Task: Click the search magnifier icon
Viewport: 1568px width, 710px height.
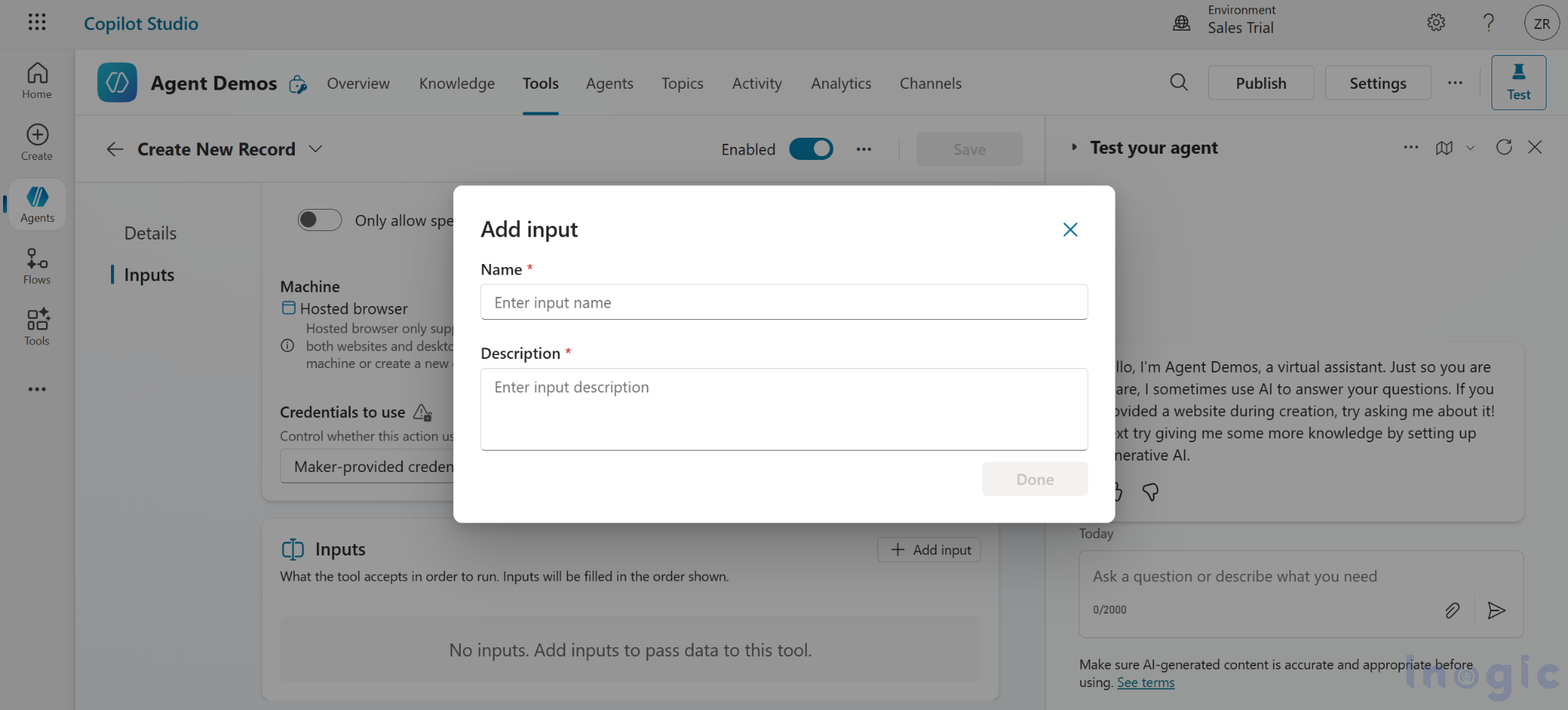Action: click(x=1179, y=83)
